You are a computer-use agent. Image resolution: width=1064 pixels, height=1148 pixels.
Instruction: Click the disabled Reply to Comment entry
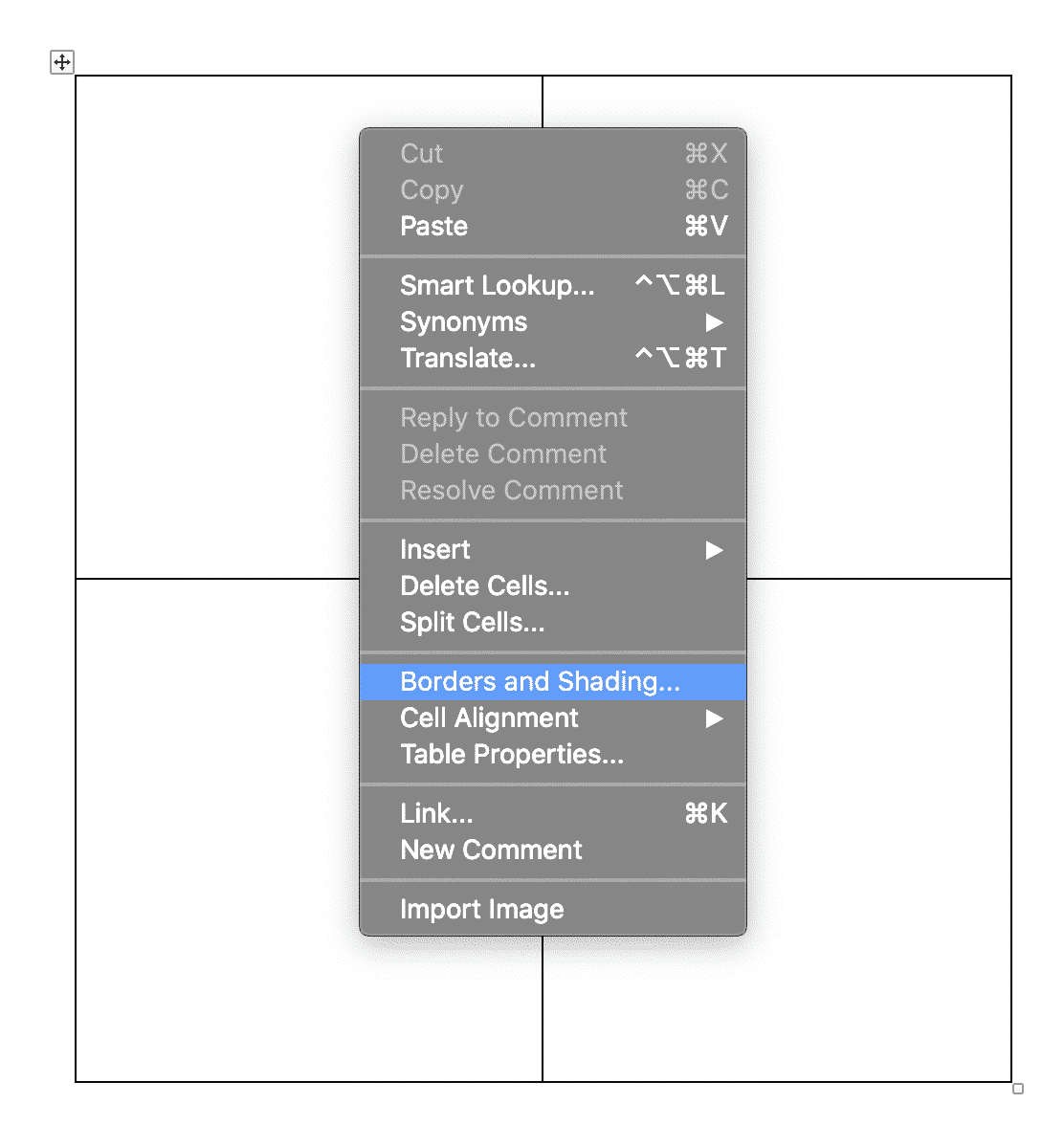514,417
